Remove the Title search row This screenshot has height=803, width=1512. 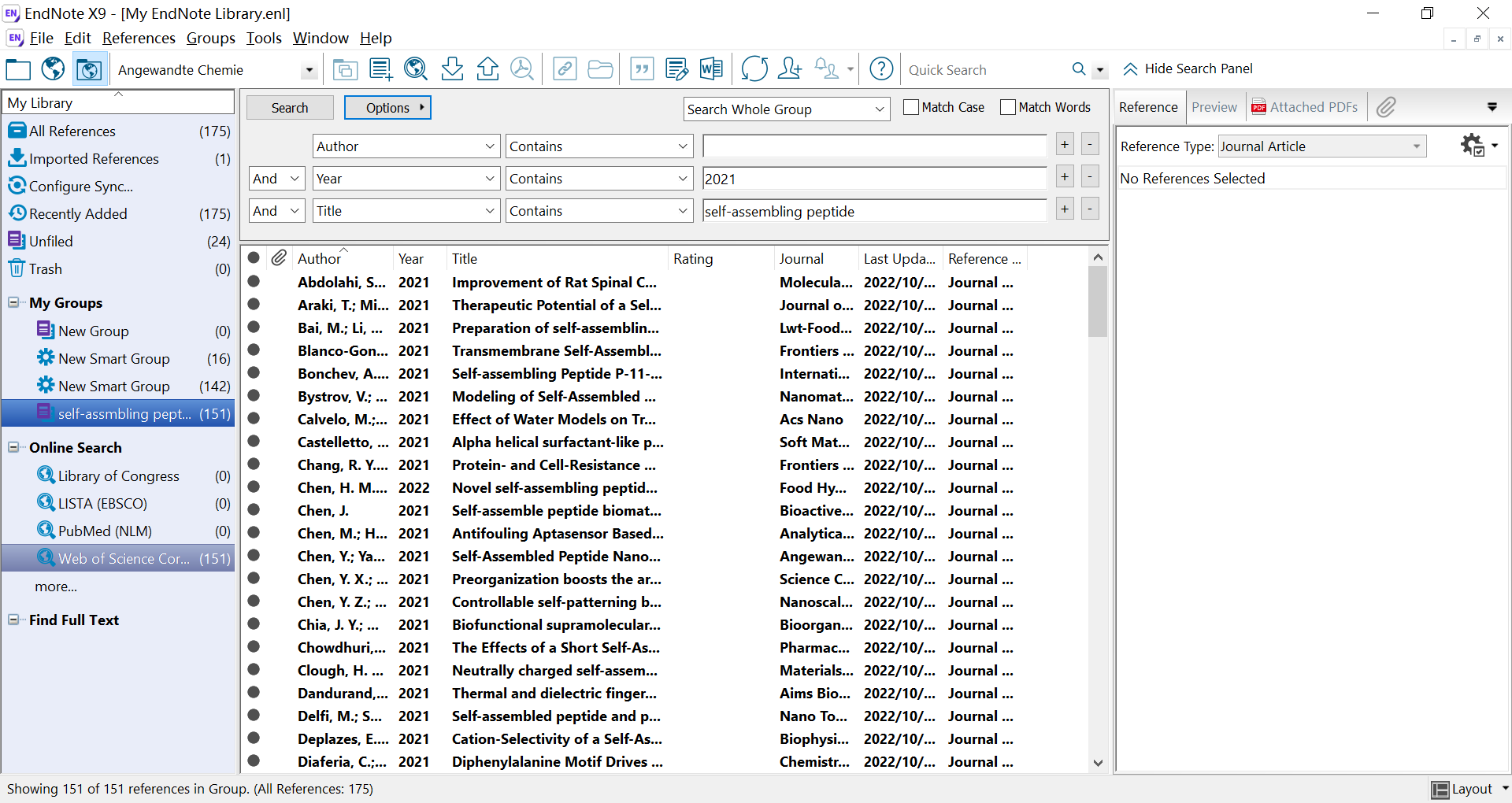pyautogui.click(x=1090, y=209)
